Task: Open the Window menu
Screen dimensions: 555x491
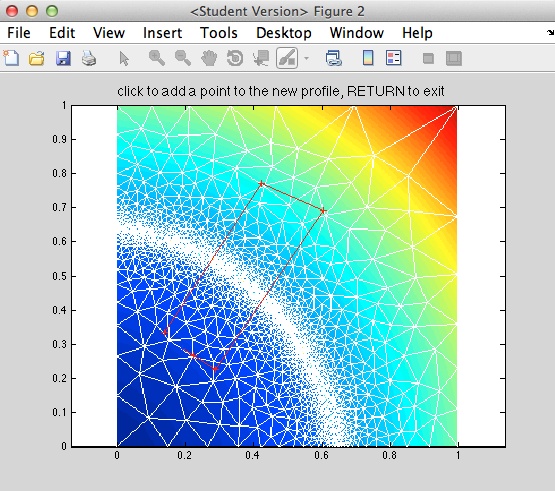Action: point(357,33)
